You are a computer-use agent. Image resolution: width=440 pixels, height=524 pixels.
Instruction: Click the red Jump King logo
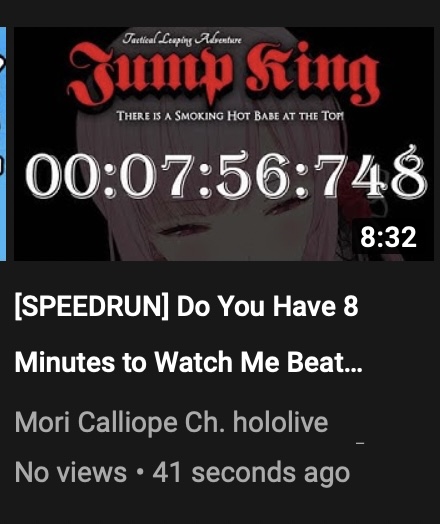point(223,71)
